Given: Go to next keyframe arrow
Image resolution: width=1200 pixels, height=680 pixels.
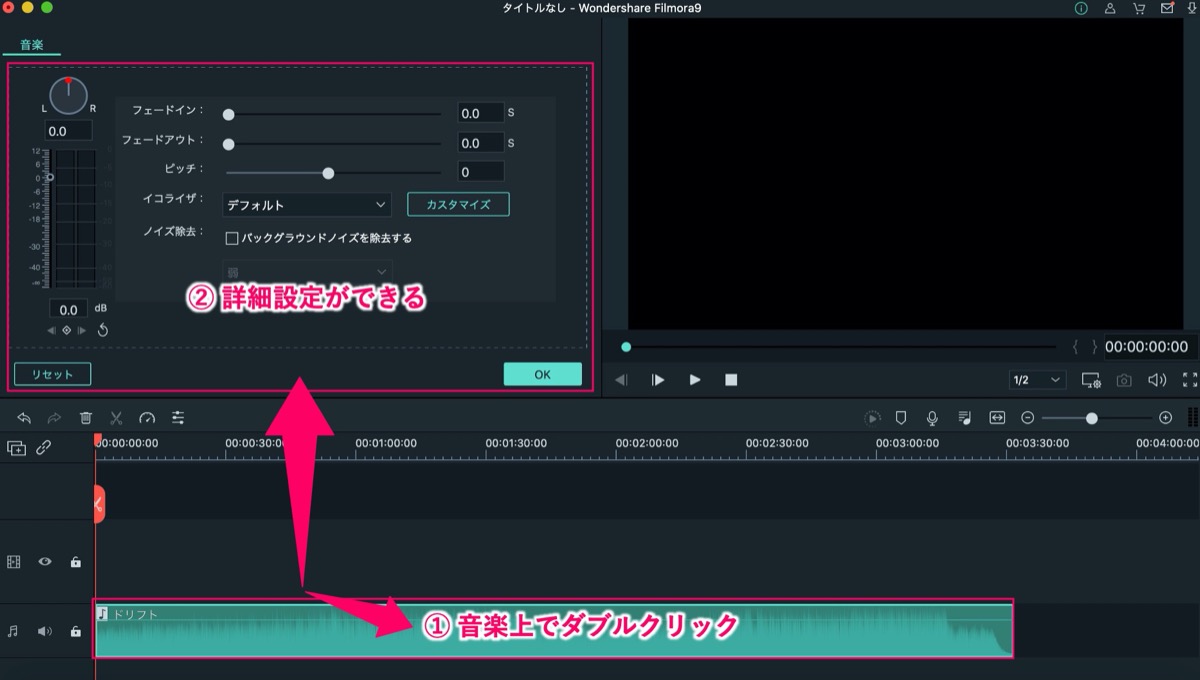Looking at the screenshot, I should (82, 330).
